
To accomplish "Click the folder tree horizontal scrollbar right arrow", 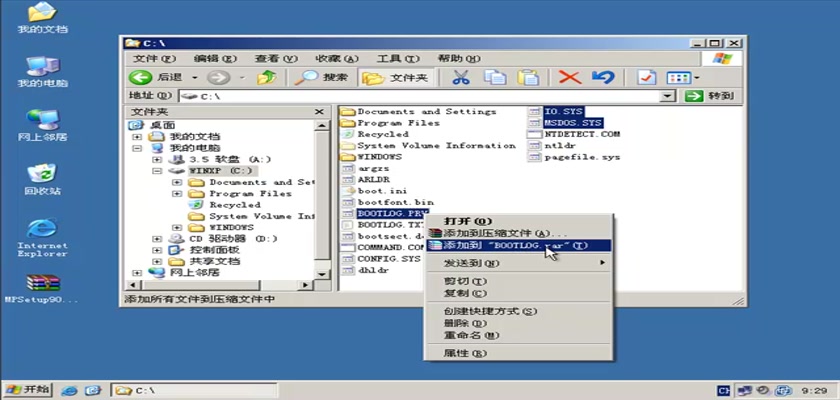I will point(305,285).
